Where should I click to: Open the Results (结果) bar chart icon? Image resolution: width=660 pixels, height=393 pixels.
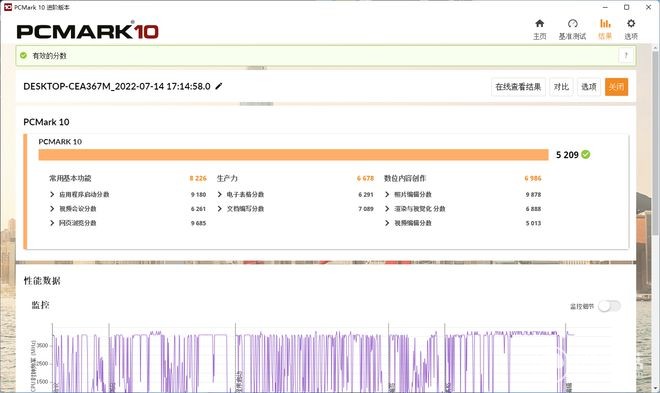tap(605, 24)
